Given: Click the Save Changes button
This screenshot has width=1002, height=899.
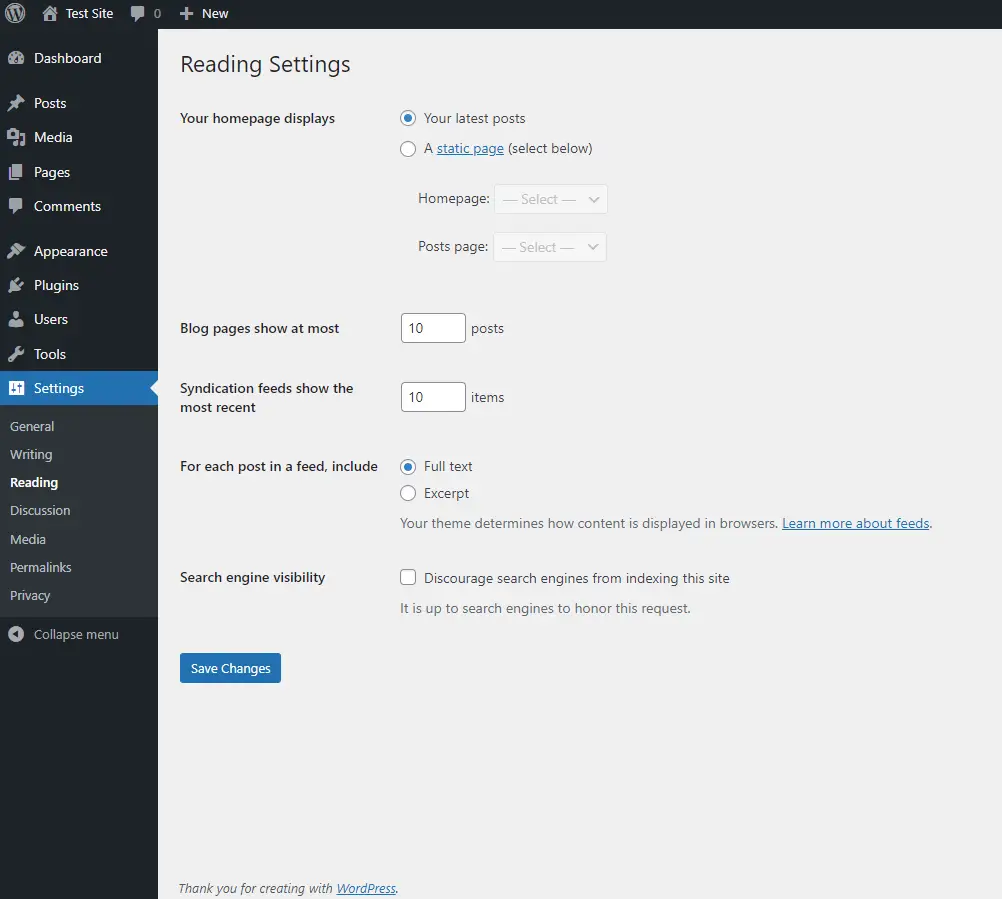Looking at the screenshot, I should click(230, 668).
